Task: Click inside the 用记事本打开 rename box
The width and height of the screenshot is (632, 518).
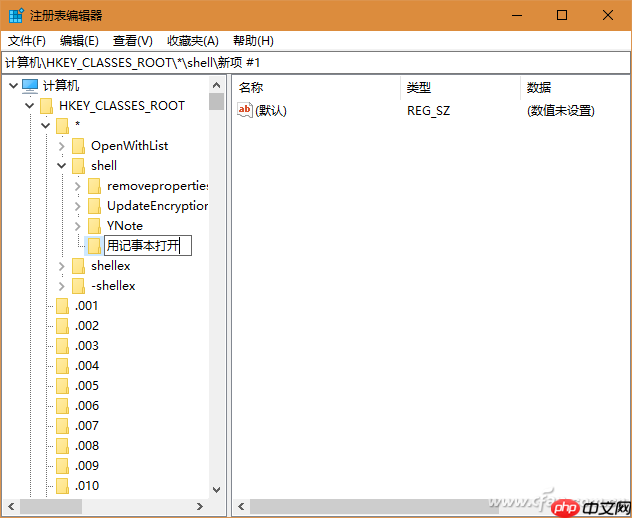Action: tap(148, 245)
